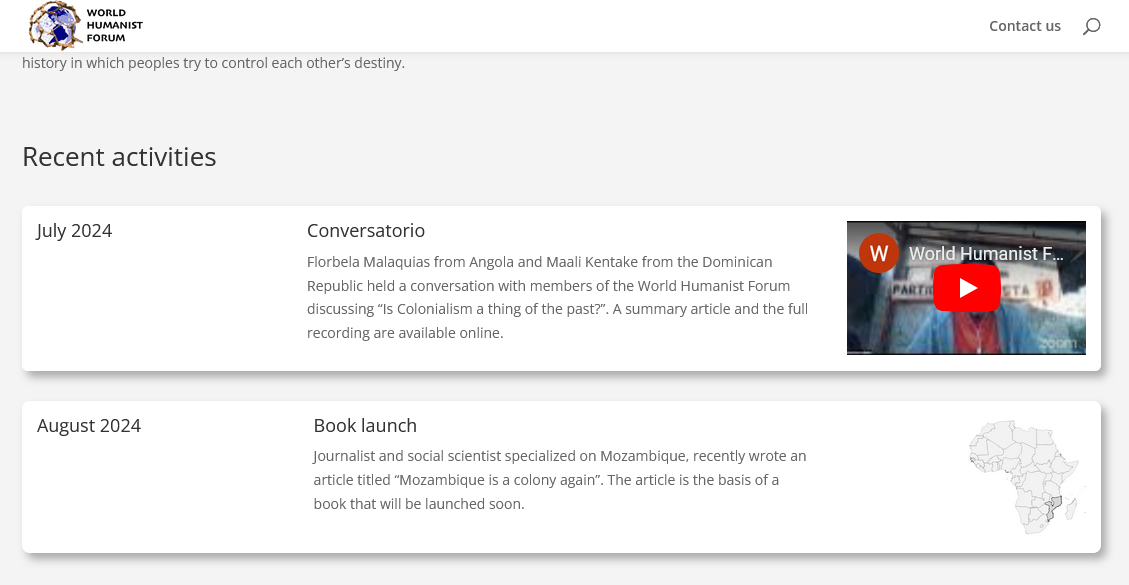This screenshot has height=585, width=1129.
Task: Click the July 2024 date label
Action: click(74, 231)
